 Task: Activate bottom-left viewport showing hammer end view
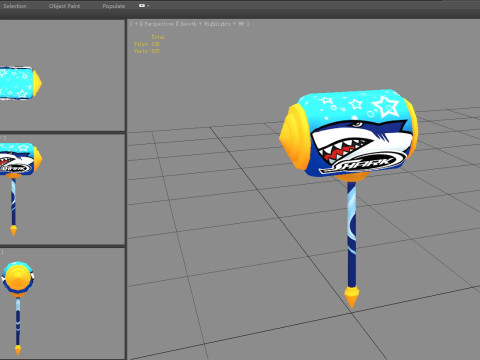[62, 303]
